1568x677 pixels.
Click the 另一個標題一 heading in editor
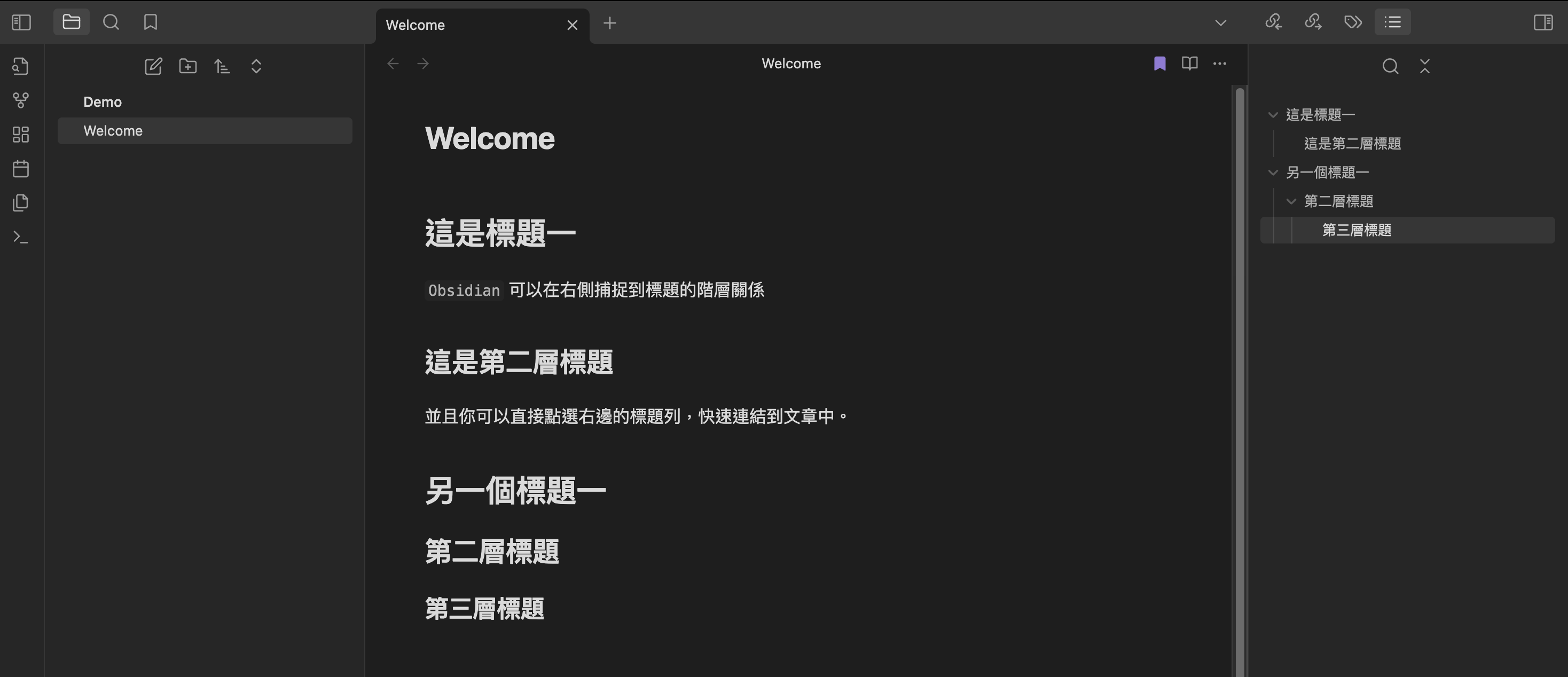(515, 490)
